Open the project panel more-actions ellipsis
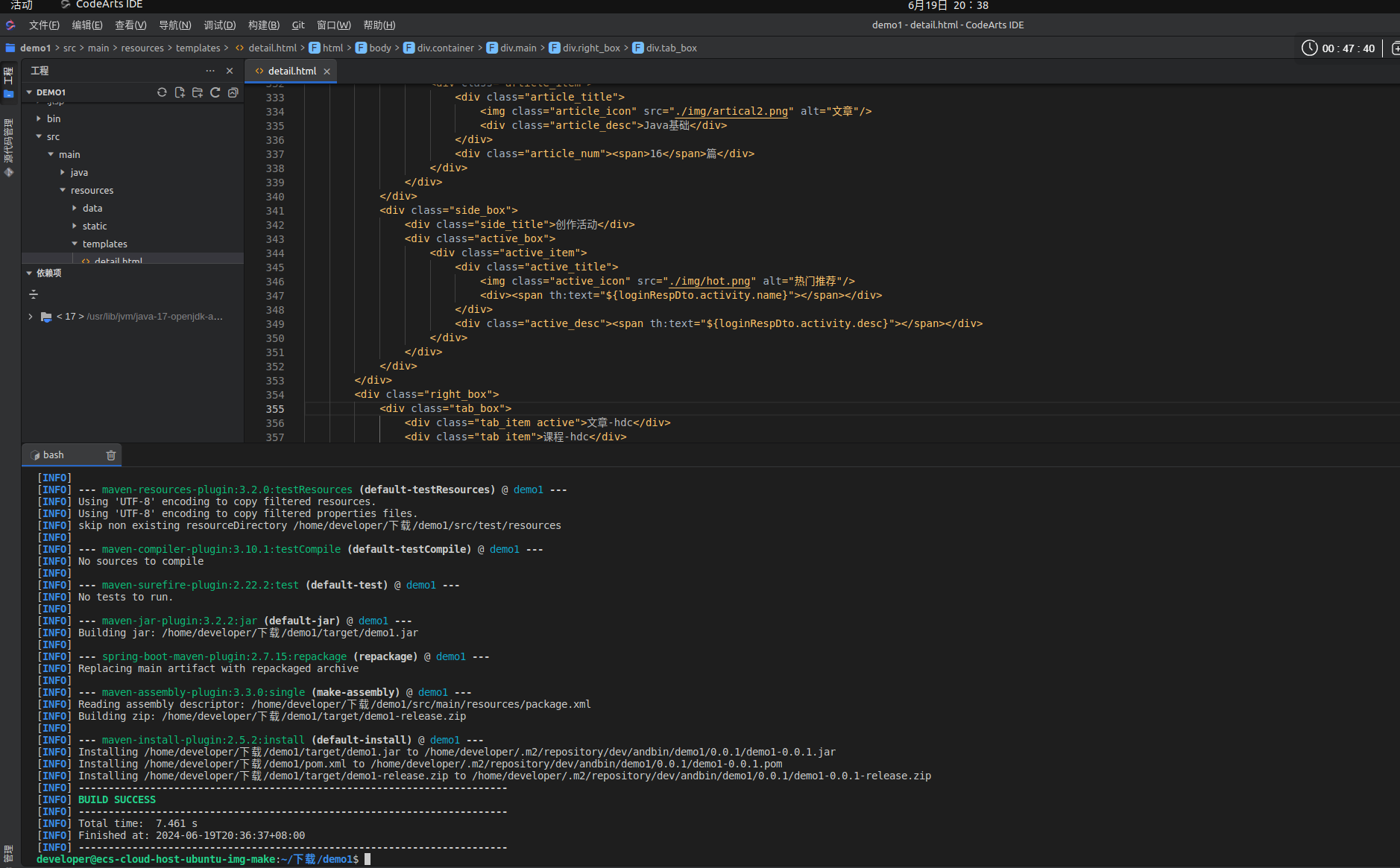Screen dimensions: 1400x868 coord(210,71)
